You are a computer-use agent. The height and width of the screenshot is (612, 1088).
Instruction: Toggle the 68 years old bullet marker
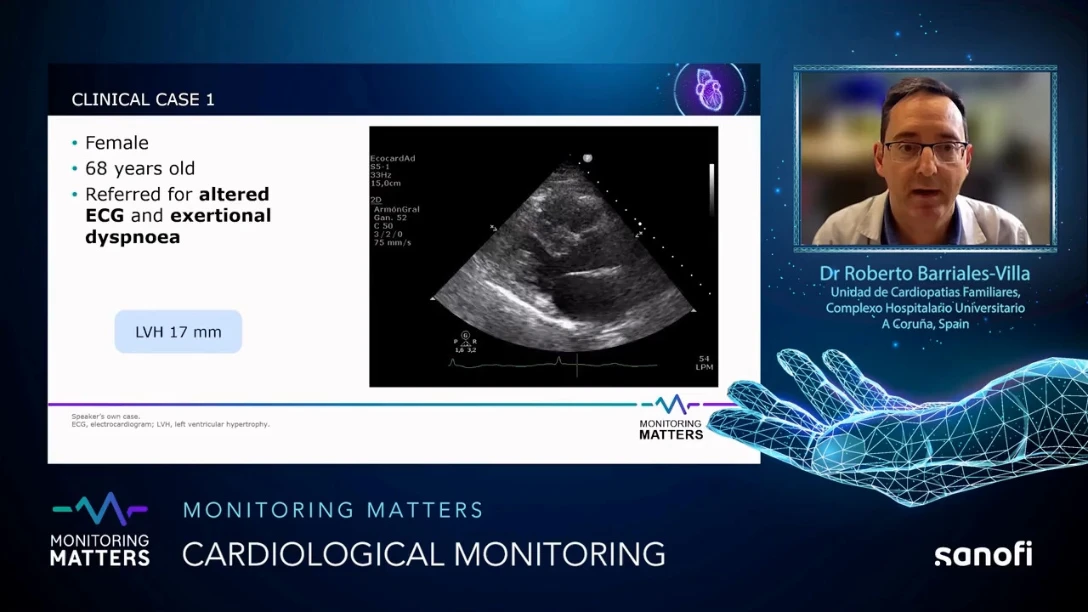point(74,168)
